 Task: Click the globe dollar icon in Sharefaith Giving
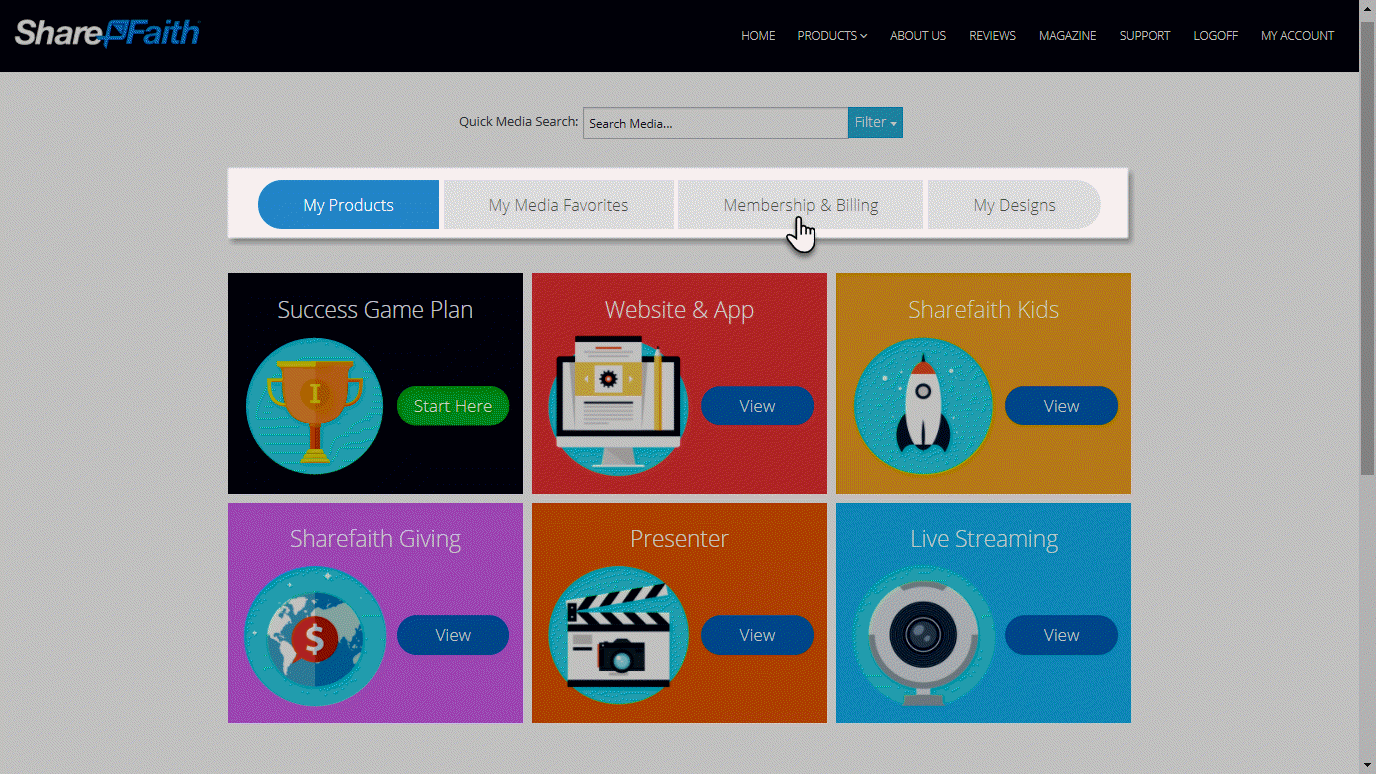[315, 636]
